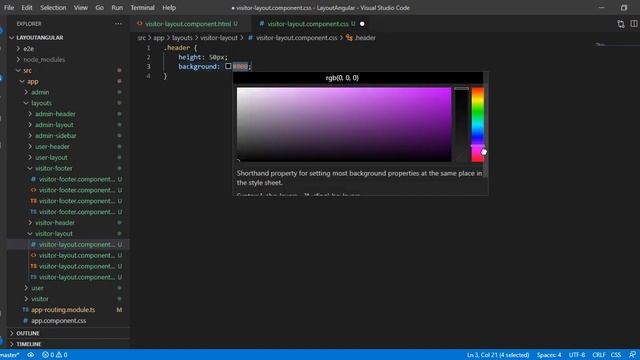
Task: Open the Help menu
Action: pyautogui.click(x=169, y=7)
